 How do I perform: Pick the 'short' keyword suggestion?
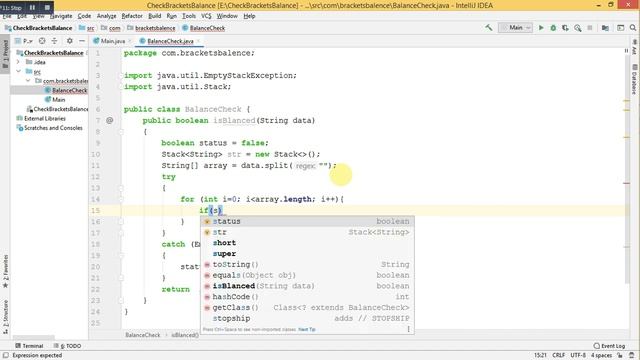coord(308,243)
